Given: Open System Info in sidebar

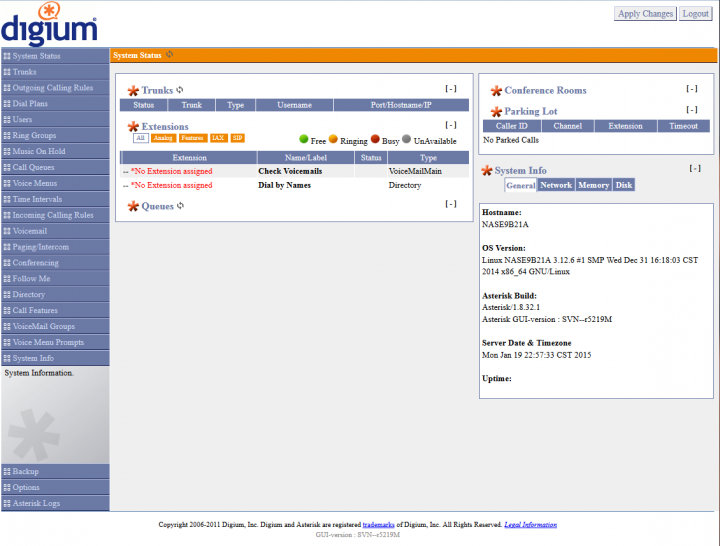Looking at the screenshot, I should pyautogui.click(x=55, y=358).
